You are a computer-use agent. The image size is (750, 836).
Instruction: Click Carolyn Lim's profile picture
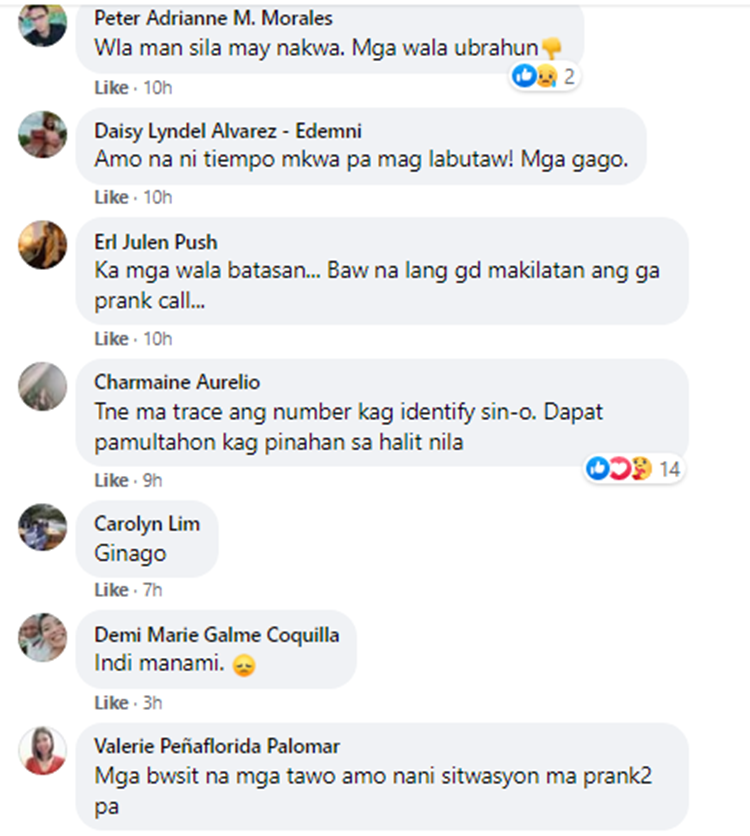[43, 527]
